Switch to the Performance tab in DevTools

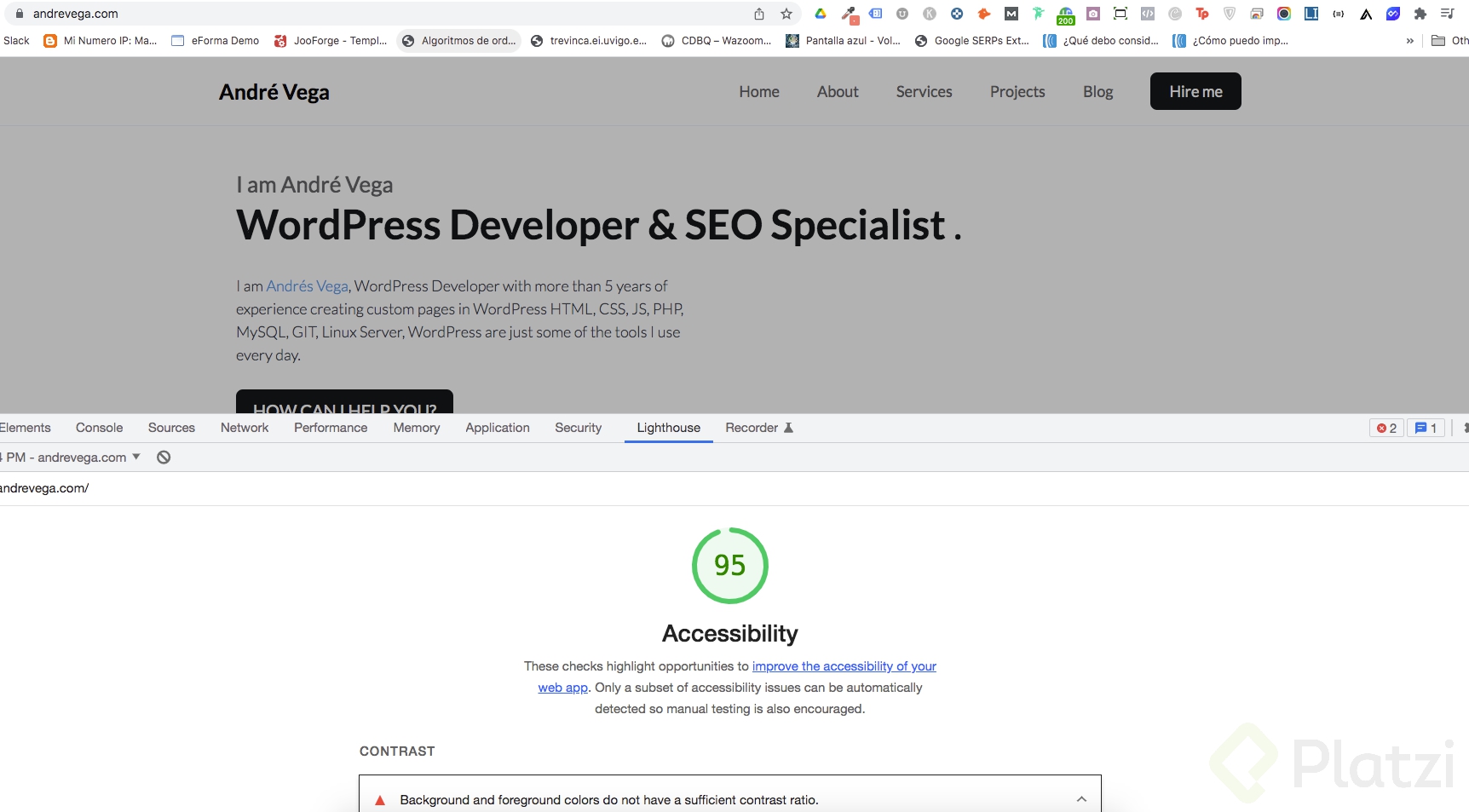(331, 428)
